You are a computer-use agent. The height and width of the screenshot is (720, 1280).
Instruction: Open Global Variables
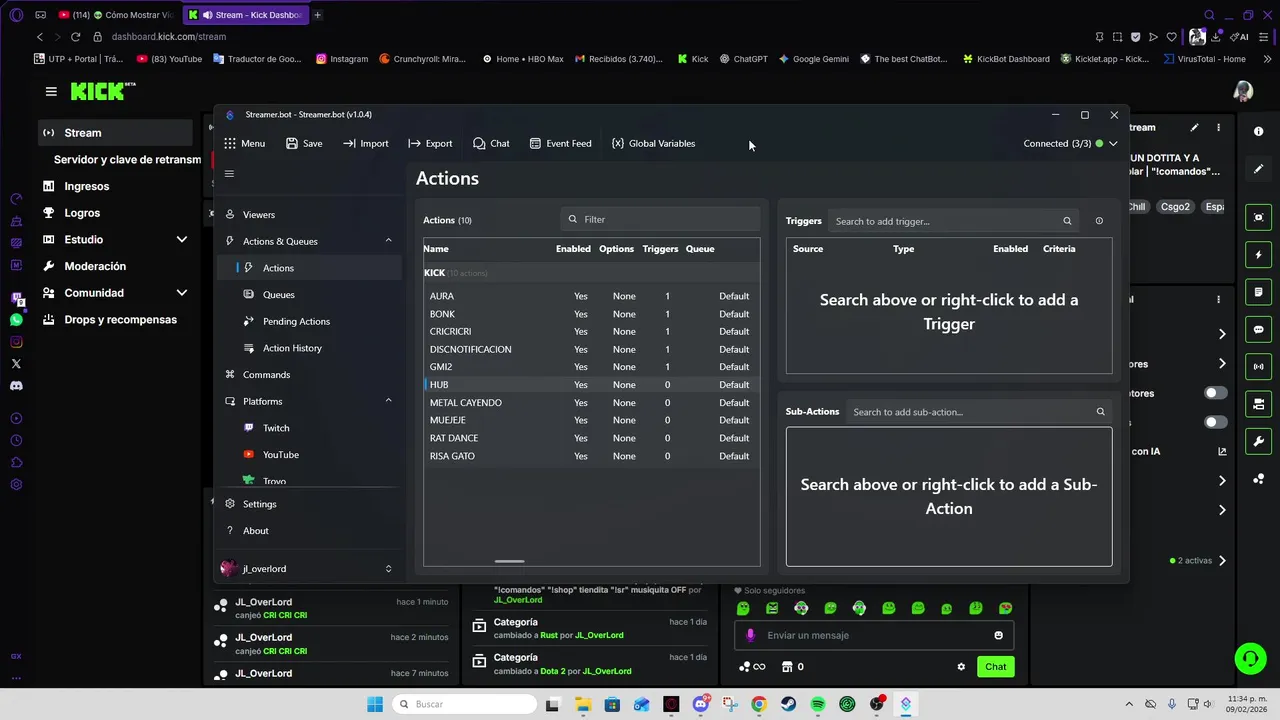(653, 143)
